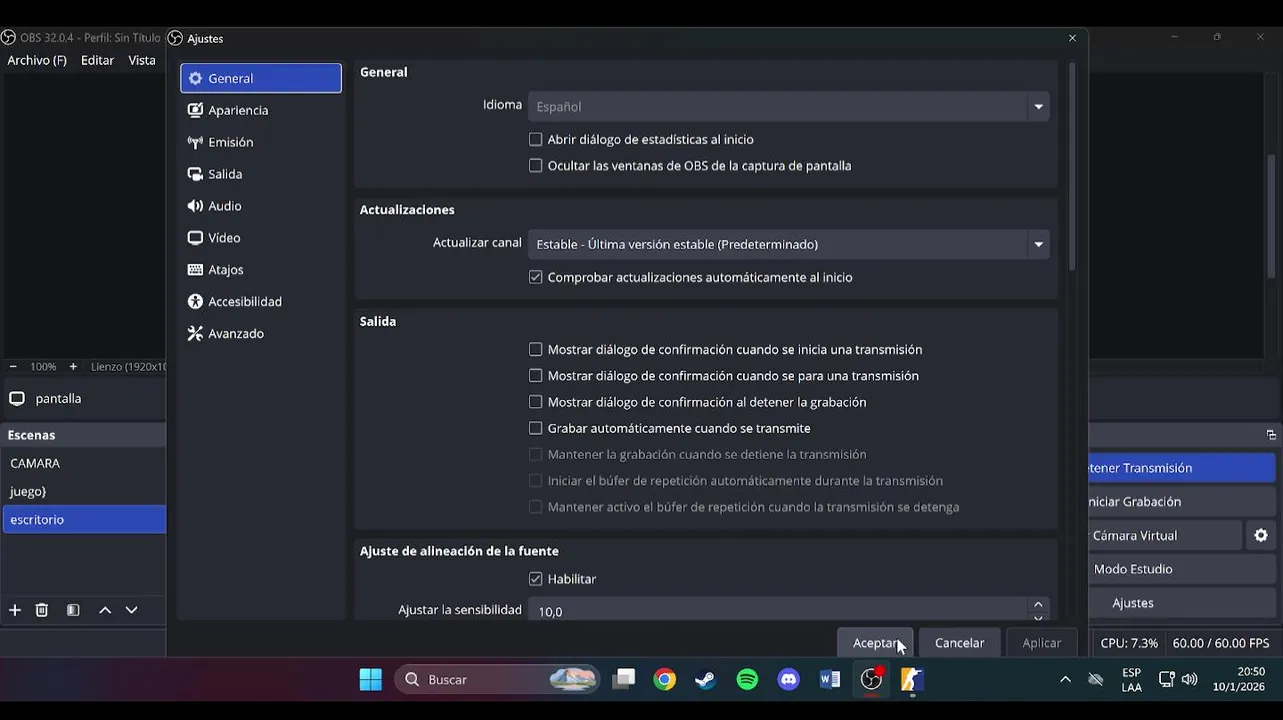The height and width of the screenshot is (720, 1283).
Task: Uncheck Comprobar actualizaciones automáticamente al inicio
Action: point(536,277)
